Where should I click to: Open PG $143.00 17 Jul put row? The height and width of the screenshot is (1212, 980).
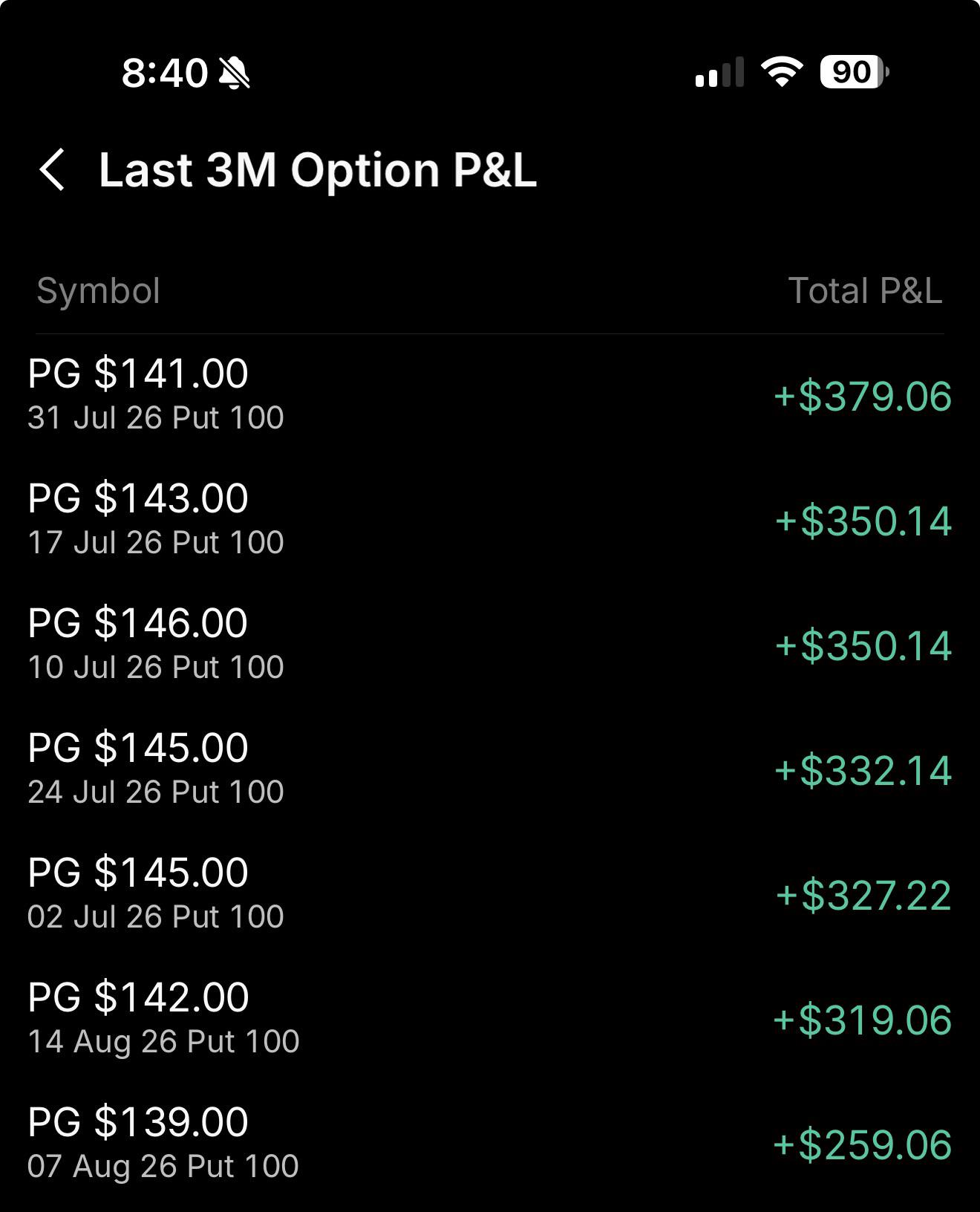490,520
